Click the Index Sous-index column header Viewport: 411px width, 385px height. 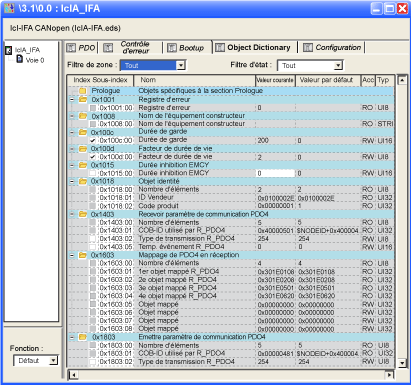pyautogui.click(x=100, y=80)
